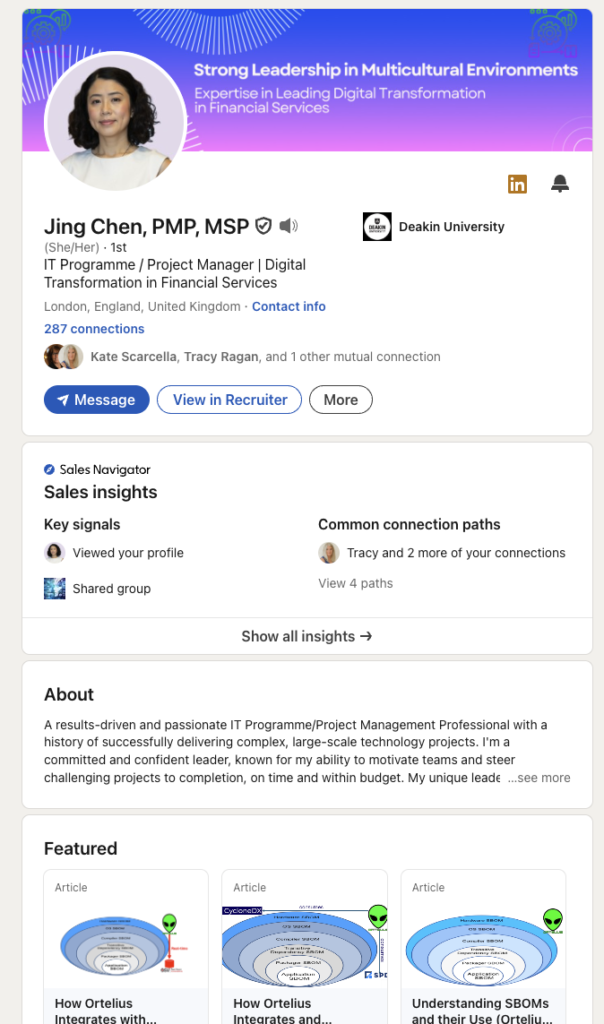
Task: Send a message with Message button
Action: 97,400
